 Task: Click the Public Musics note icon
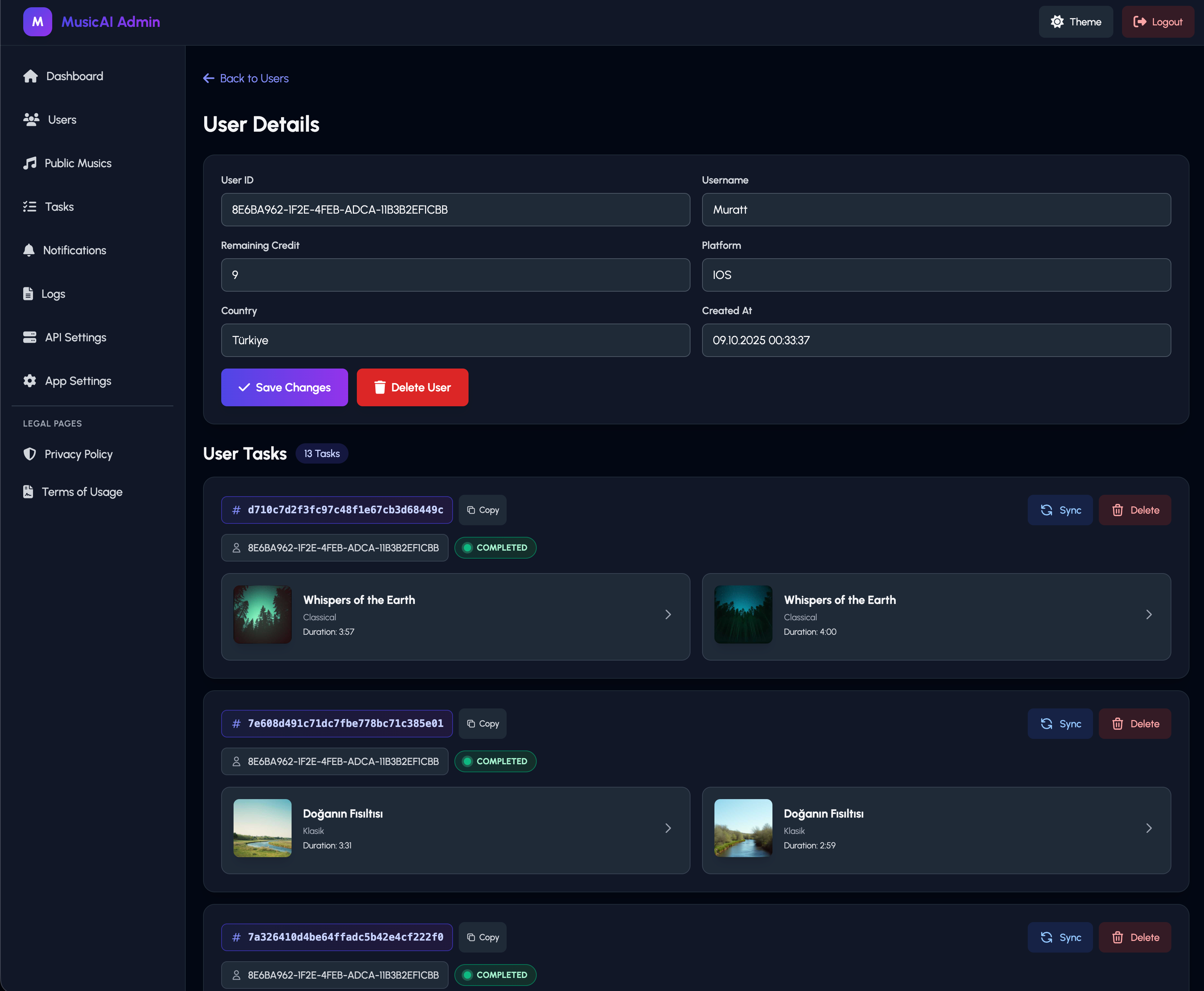point(30,163)
